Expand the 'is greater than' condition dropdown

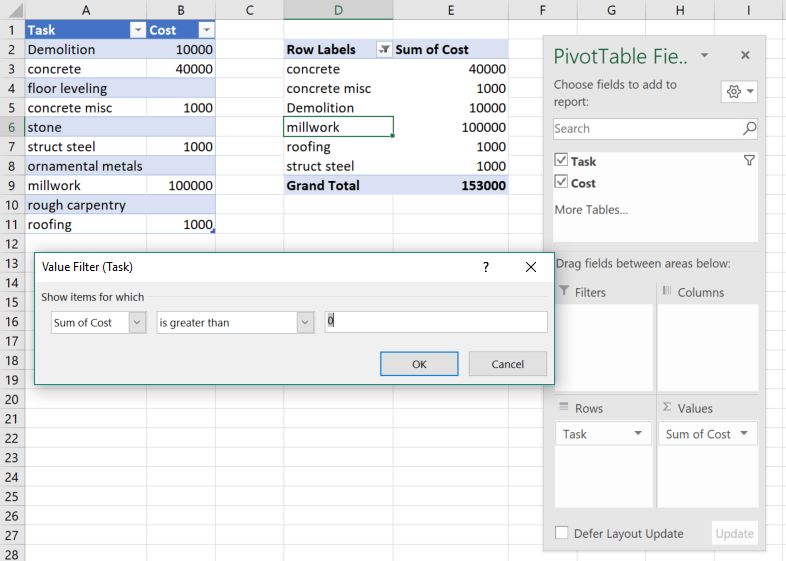pyautogui.click(x=305, y=322)
